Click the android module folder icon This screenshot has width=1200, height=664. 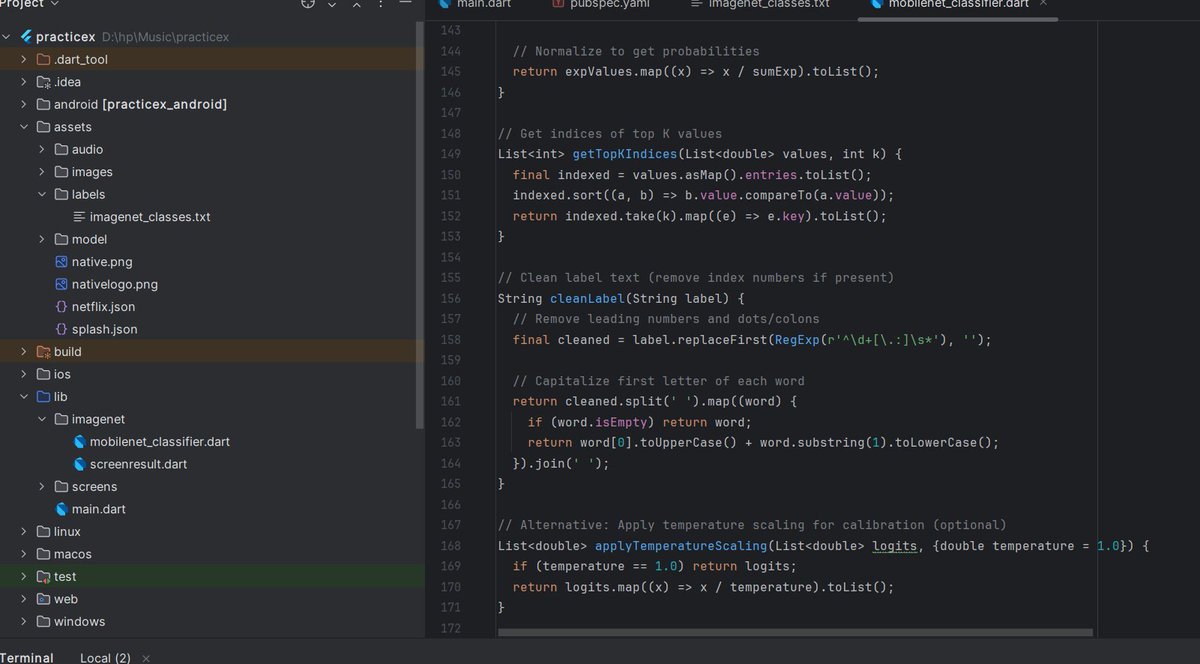[44, 104]
